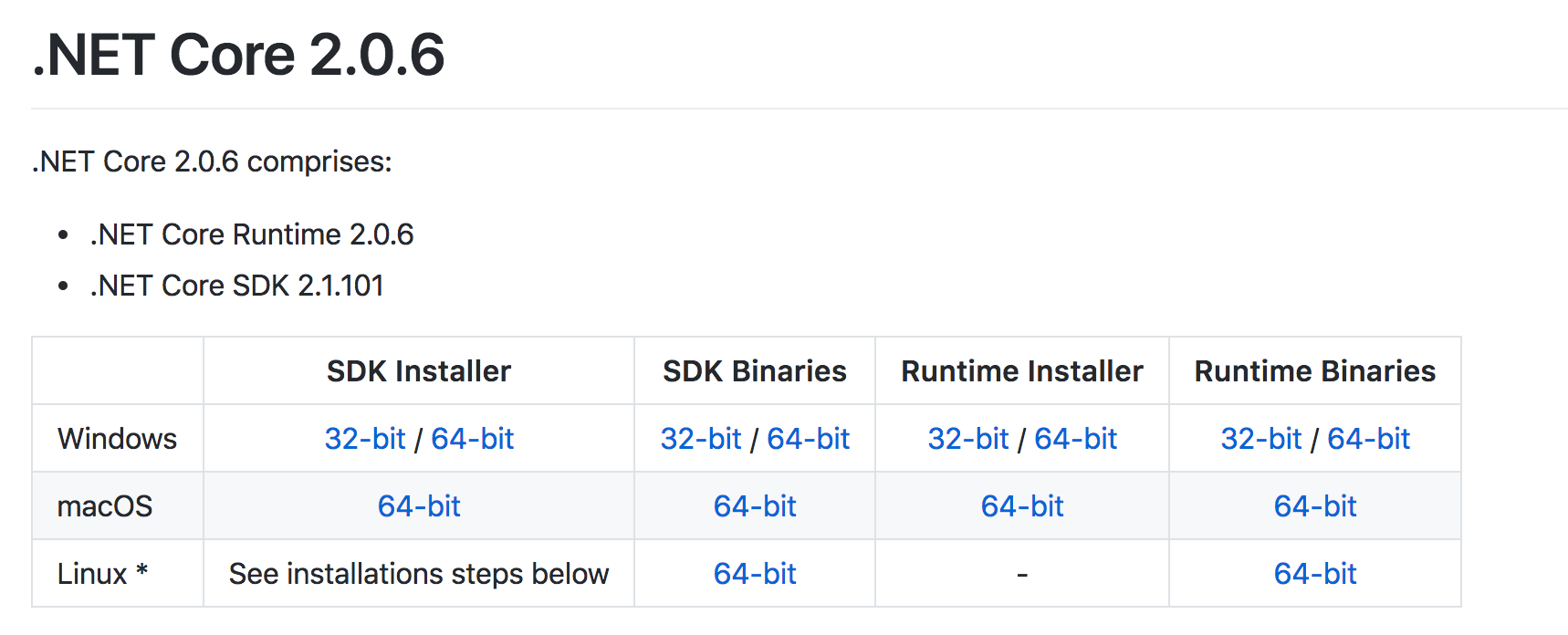Screen dimensions: 1568x635
Task: Download macOS SDK Binaries 64-bit
Action: coord(755,506)
